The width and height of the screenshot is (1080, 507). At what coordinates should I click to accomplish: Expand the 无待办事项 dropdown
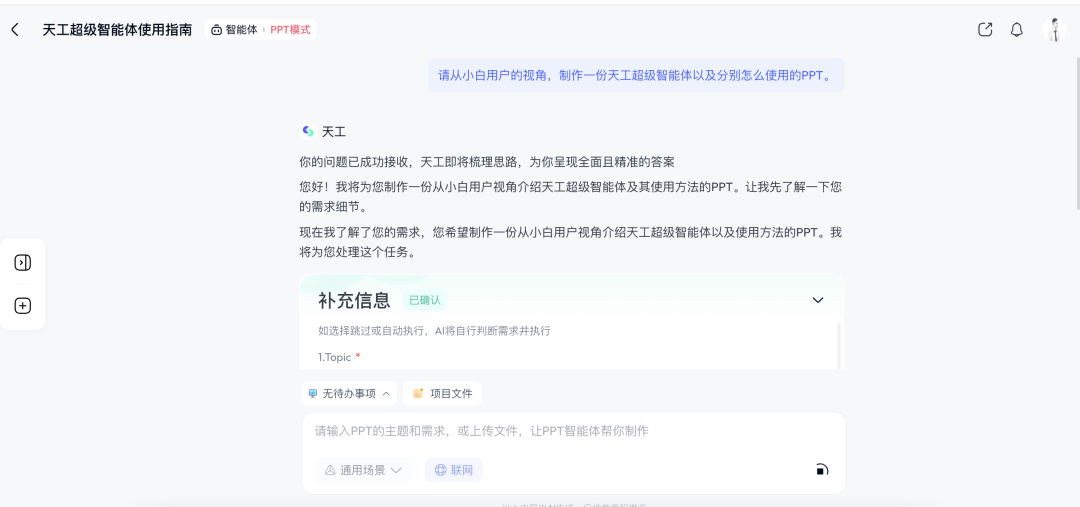click(349, 393)
